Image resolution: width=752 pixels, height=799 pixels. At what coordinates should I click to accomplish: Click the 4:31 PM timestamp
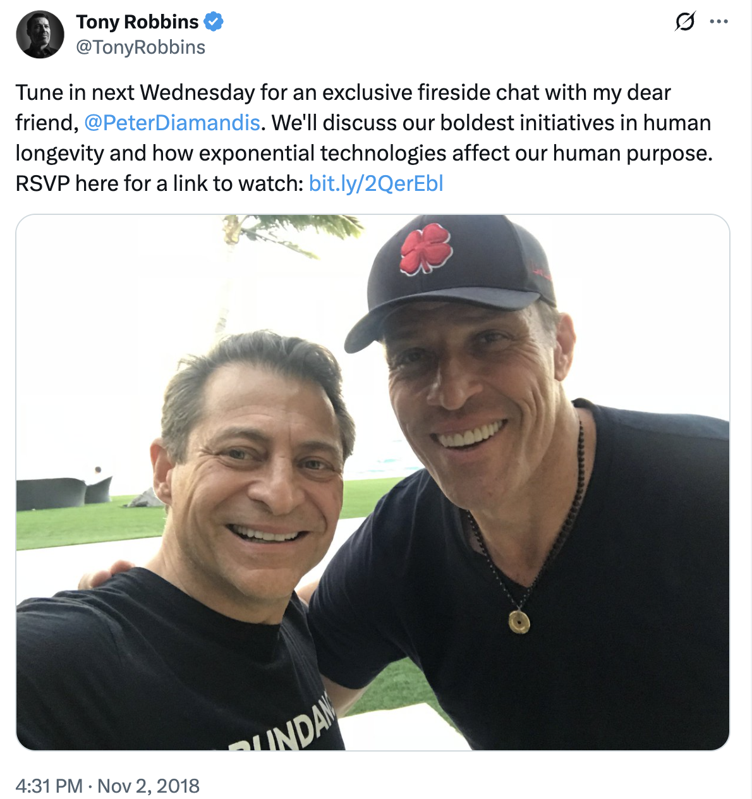tap(49, 785)
